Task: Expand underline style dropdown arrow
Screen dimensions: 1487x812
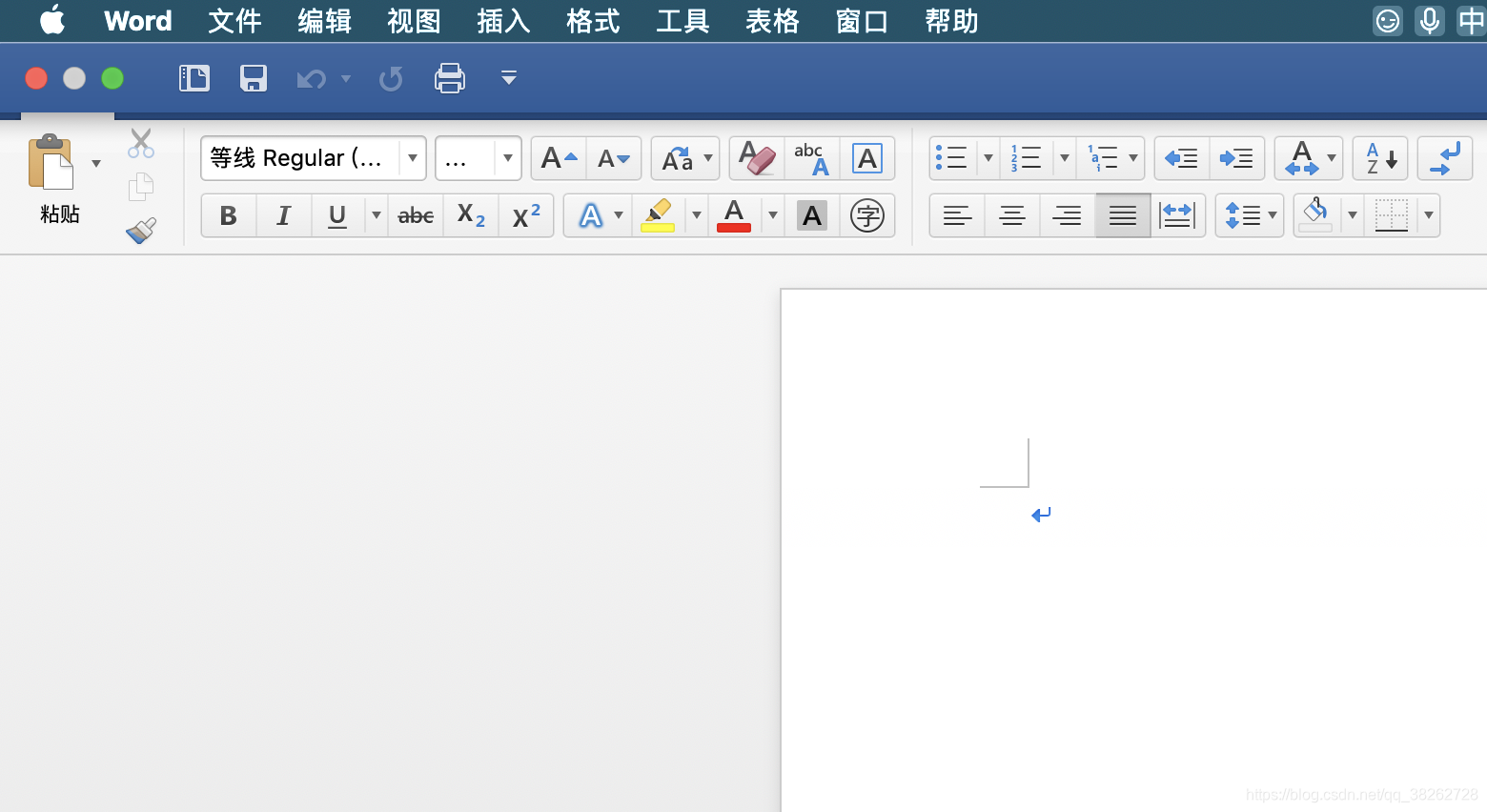Action: (x=377, y=215)
